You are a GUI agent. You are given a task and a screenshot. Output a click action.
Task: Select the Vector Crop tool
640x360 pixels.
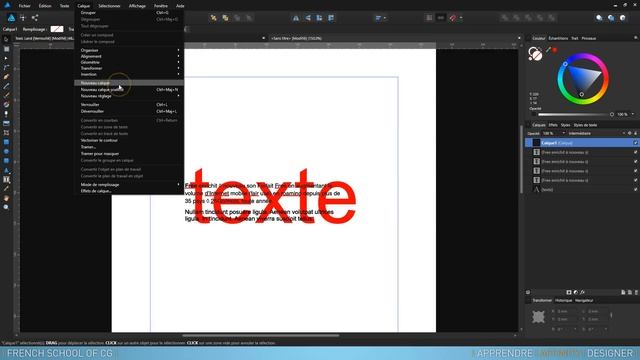6,133
